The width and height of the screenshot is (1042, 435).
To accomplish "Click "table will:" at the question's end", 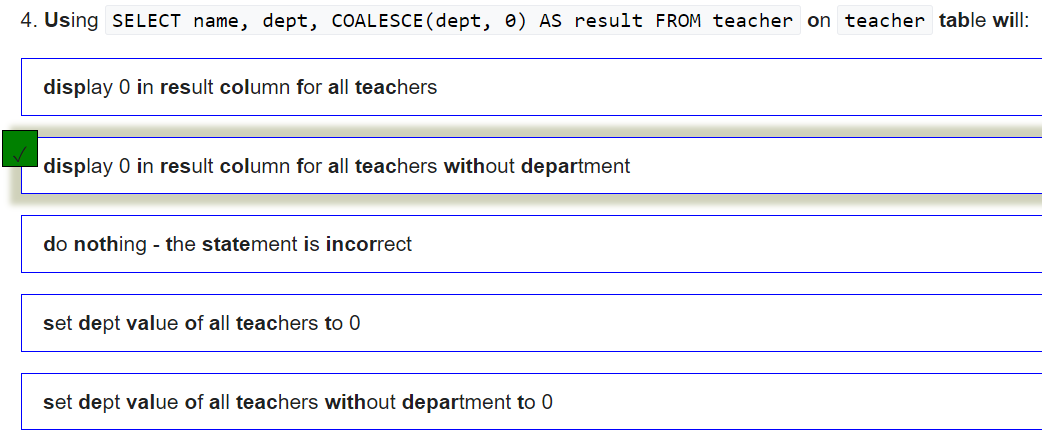I will (x=983, y=21).
